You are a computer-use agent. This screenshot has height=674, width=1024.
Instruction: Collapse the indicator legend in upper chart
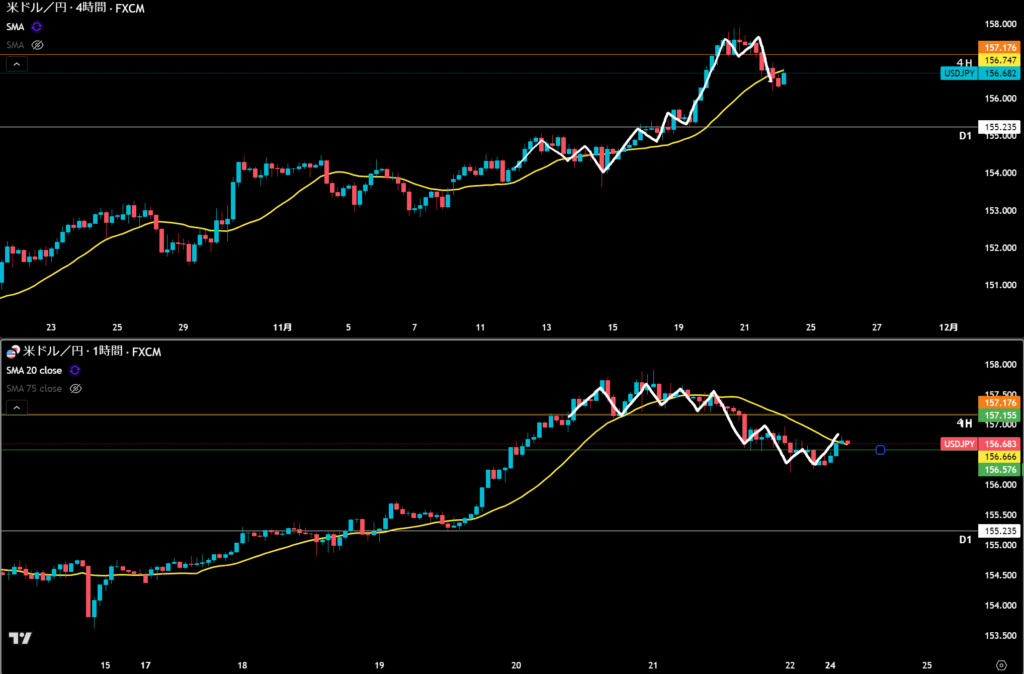pyautogui.click(x=16, y=64)
